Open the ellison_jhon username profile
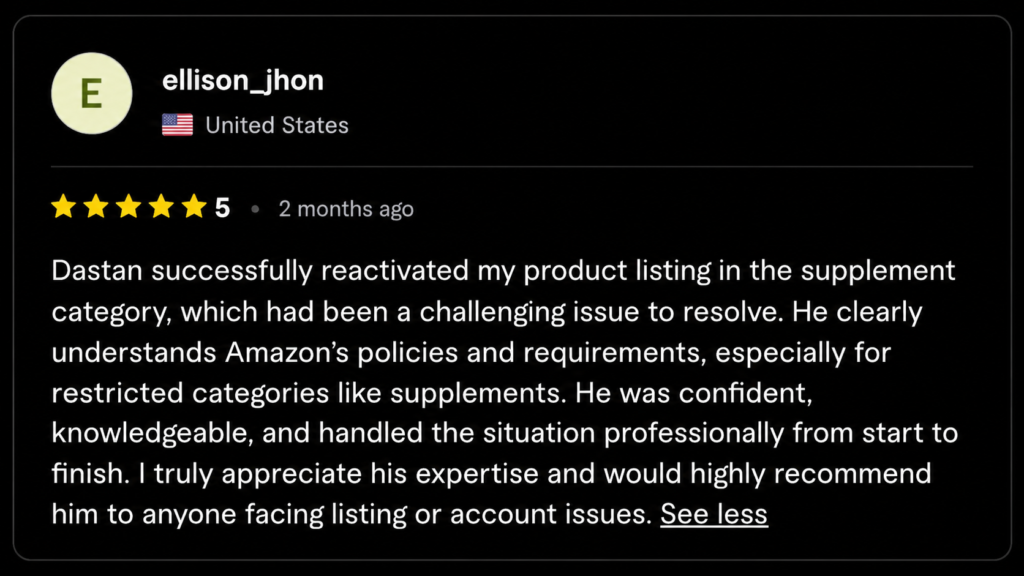 [243, 81]
